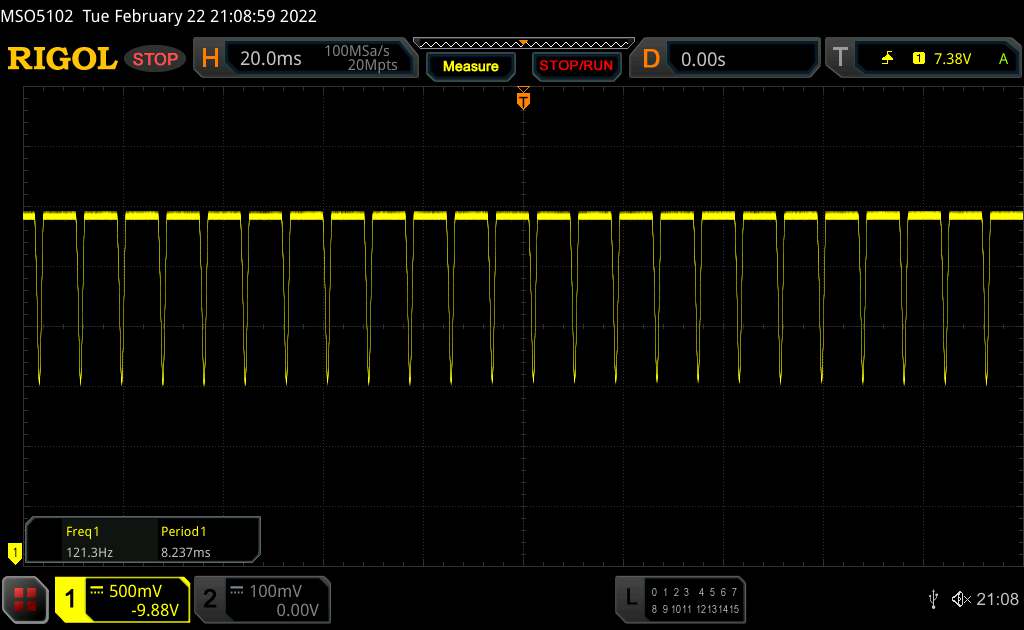The image size is (1024, 630).
Task: Toggle the logic analyzer L channels
Action: pos(681,599)
